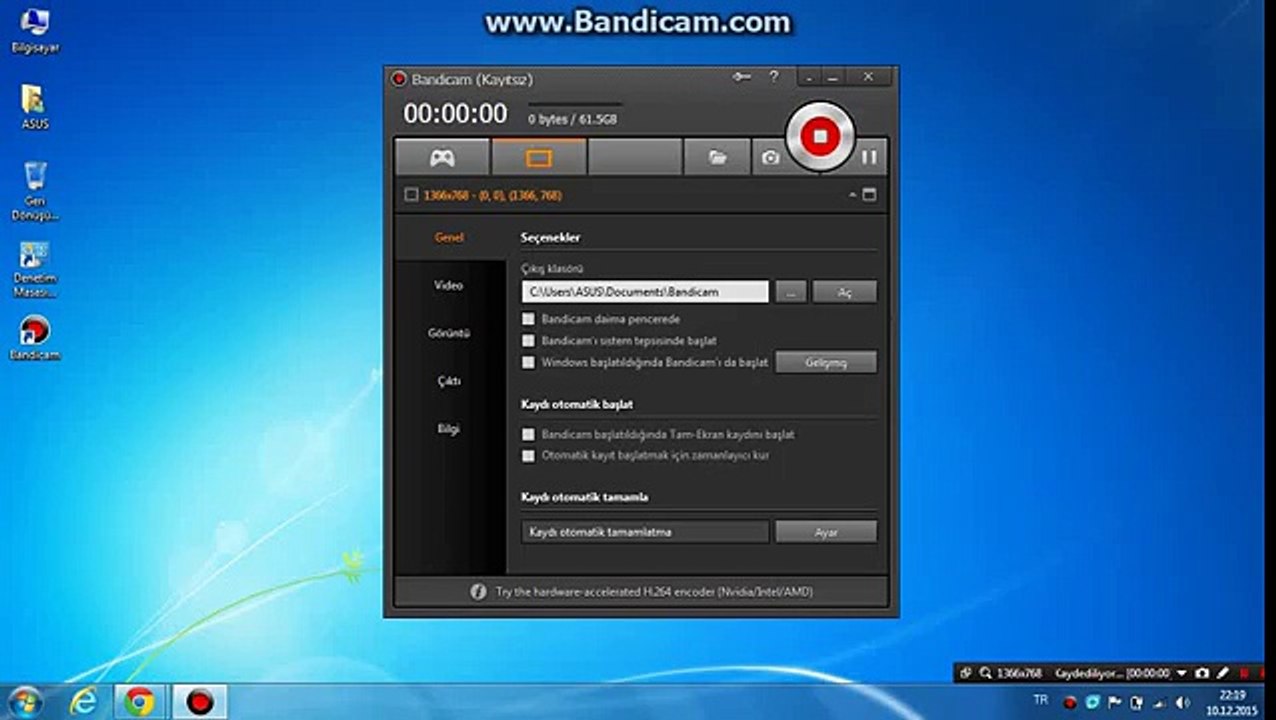Screen dimensions: 1276x720
Task: Browse output folder with the ... button
Action: point(790,291)
